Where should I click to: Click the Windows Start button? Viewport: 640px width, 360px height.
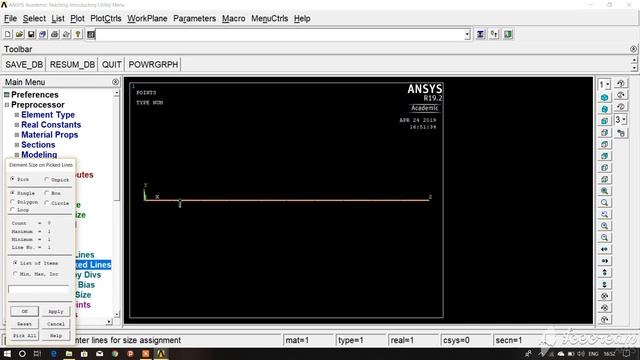point(7,354)
